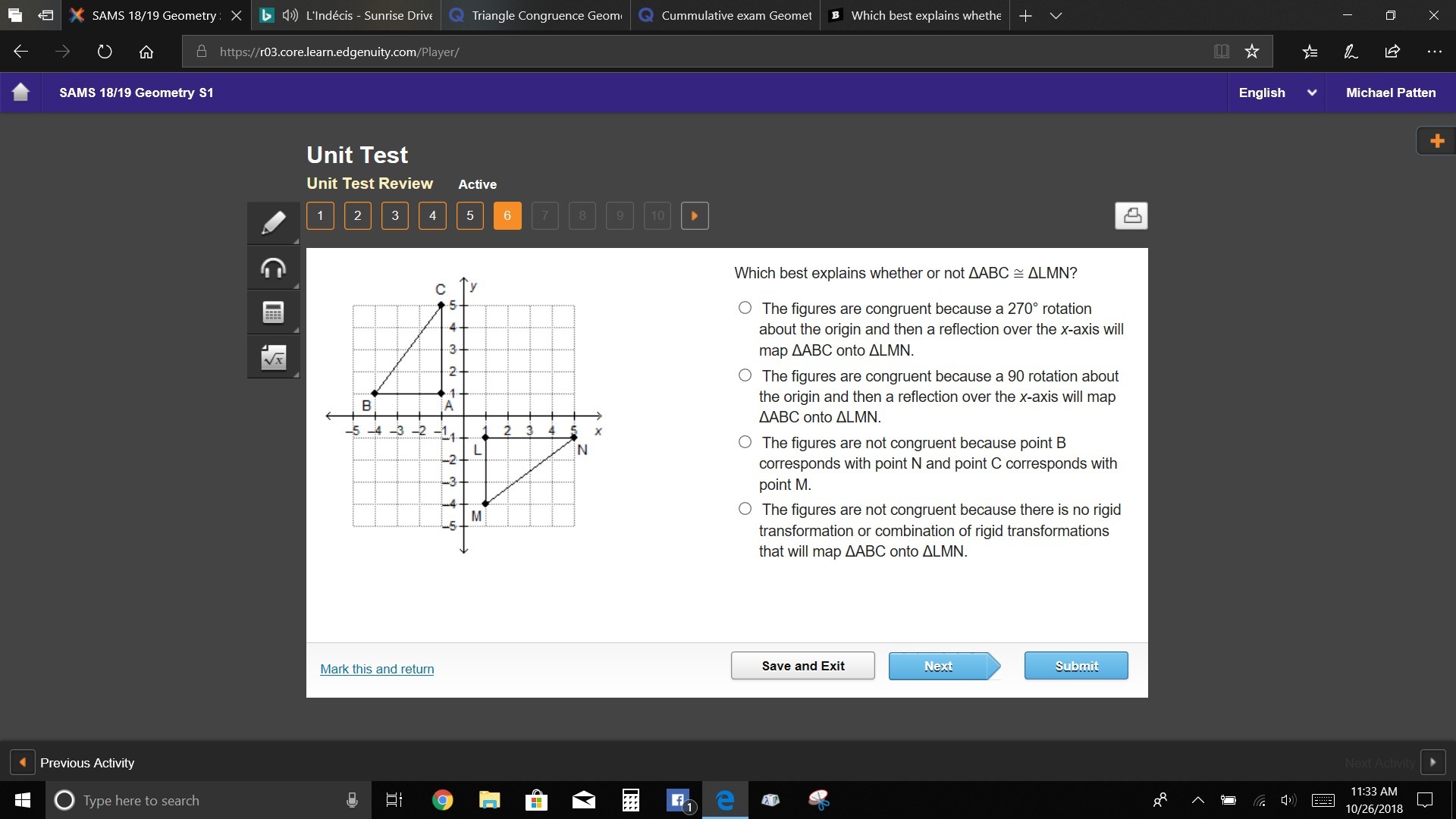Go to course home icon
The image size is (1456, 819).
[x=20, y=93]
